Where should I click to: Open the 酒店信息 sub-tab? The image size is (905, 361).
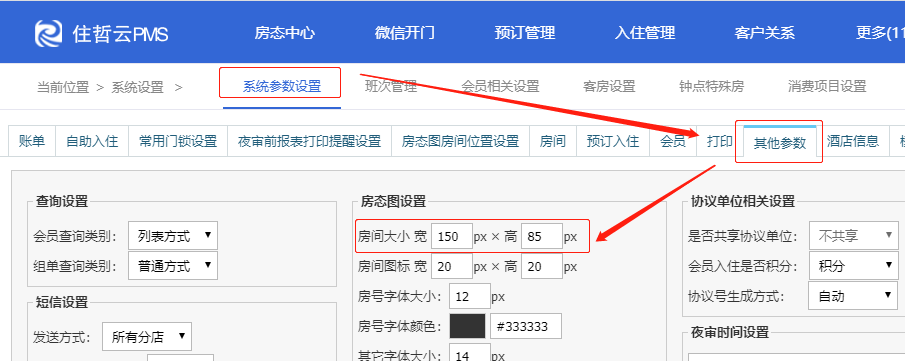coord(852,141)
